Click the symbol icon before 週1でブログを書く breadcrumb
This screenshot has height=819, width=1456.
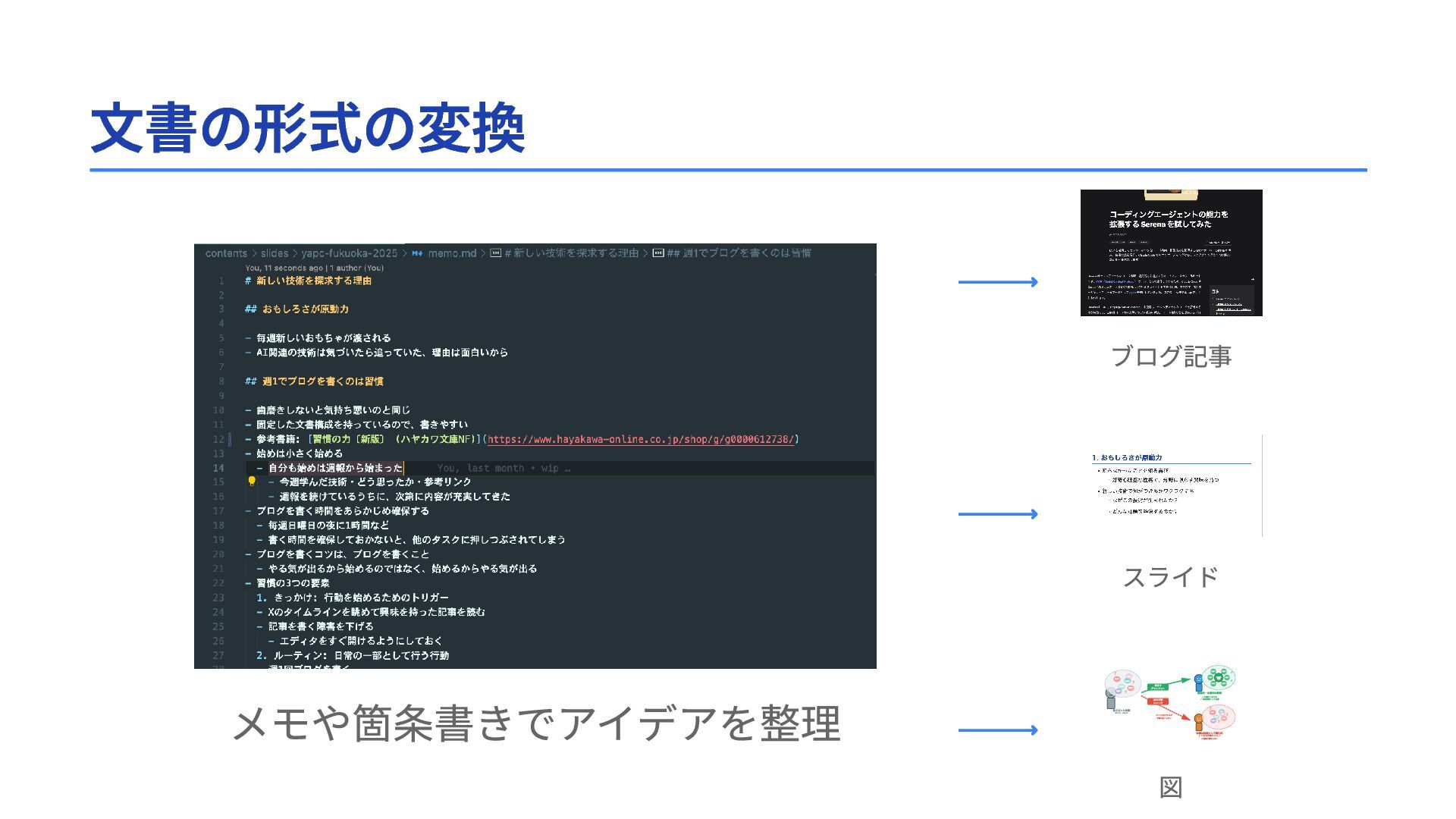pos(658,253)
